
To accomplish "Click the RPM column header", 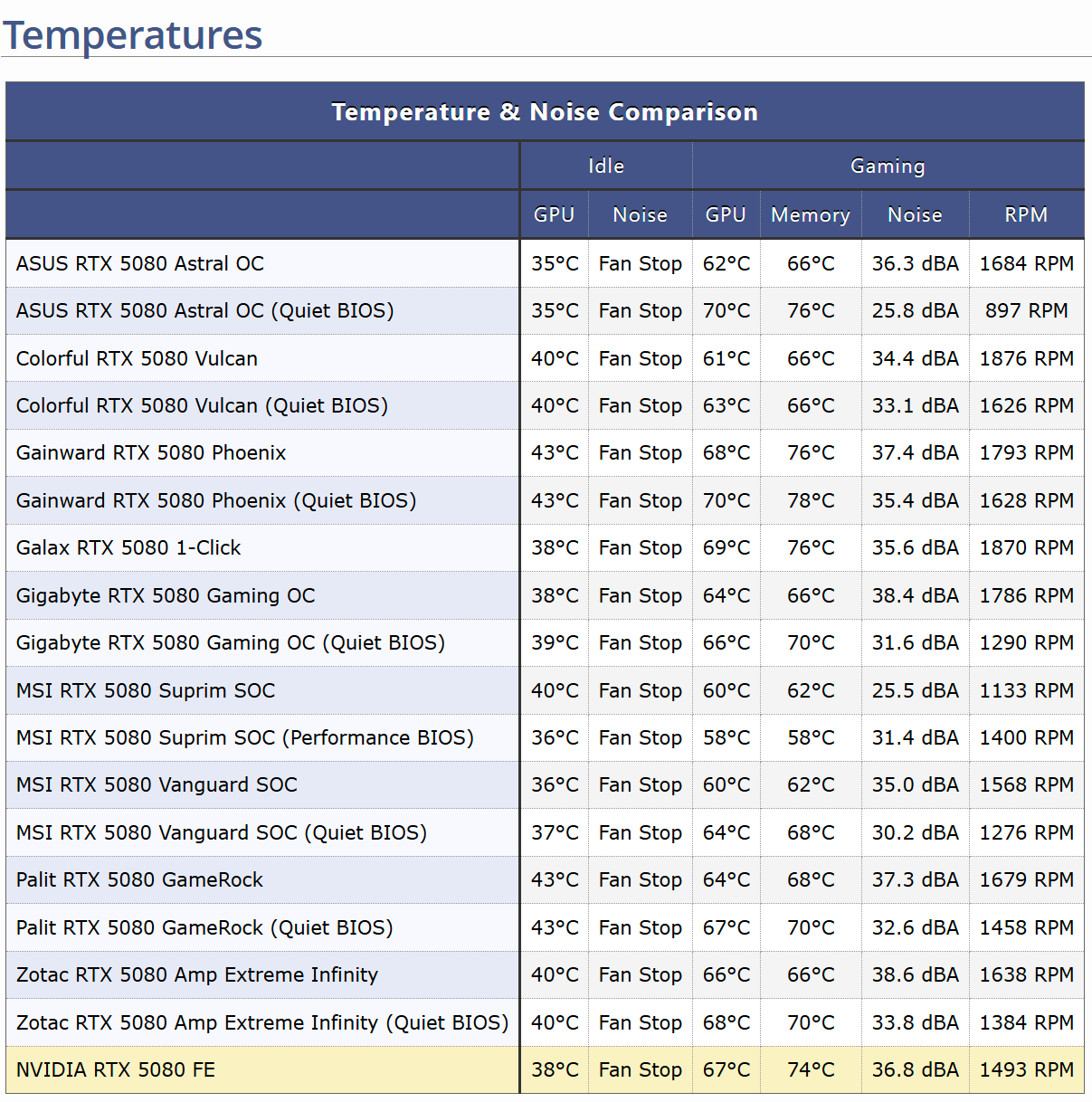I will click(1026, 215).
